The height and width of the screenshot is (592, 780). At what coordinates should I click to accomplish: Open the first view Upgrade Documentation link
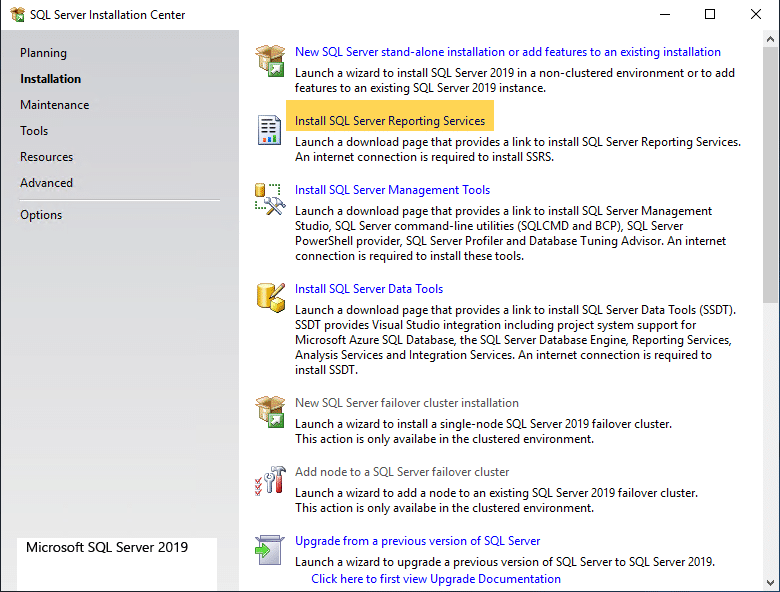point(435,579)
